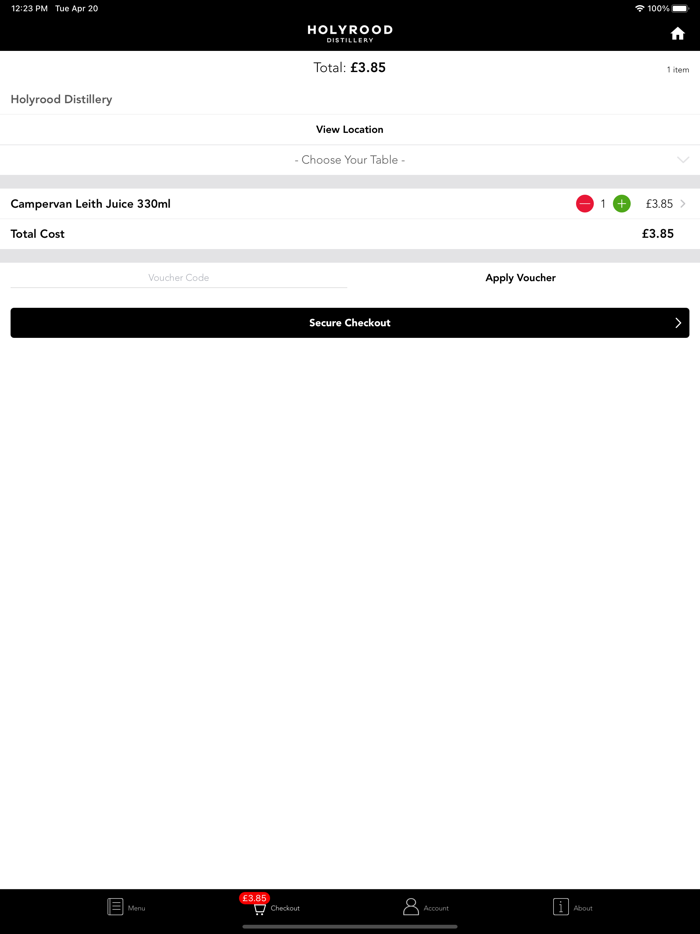Open the Menu tab icon
The height and width of the screenshot is (934, 700).
tap(116, 907)
